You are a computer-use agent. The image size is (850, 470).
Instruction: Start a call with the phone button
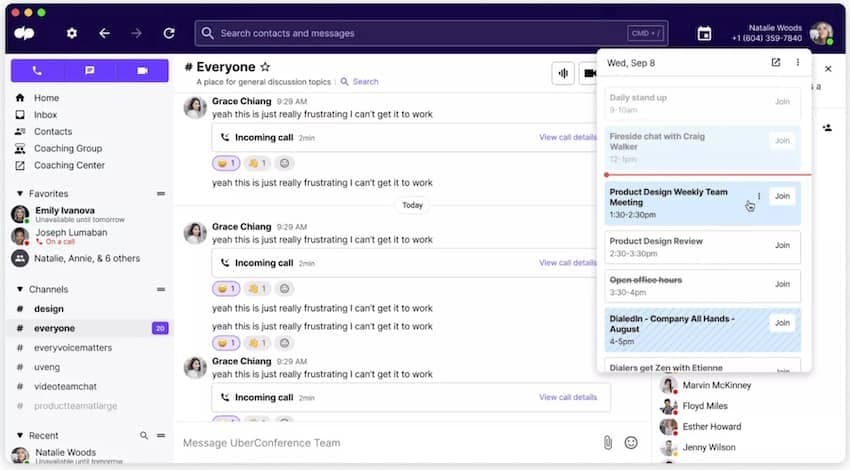point(37,70)
